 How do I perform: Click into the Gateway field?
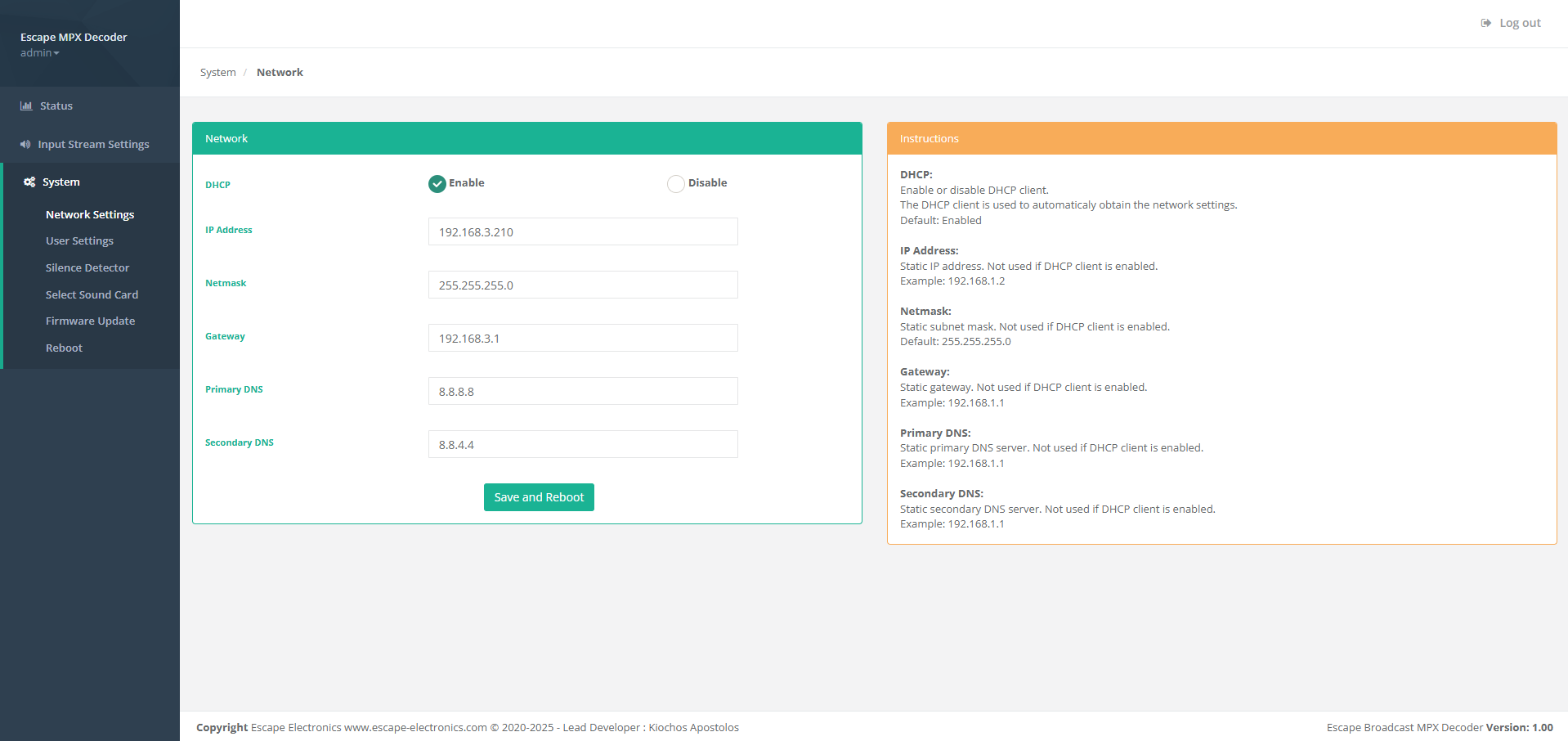tap(583, 339)
